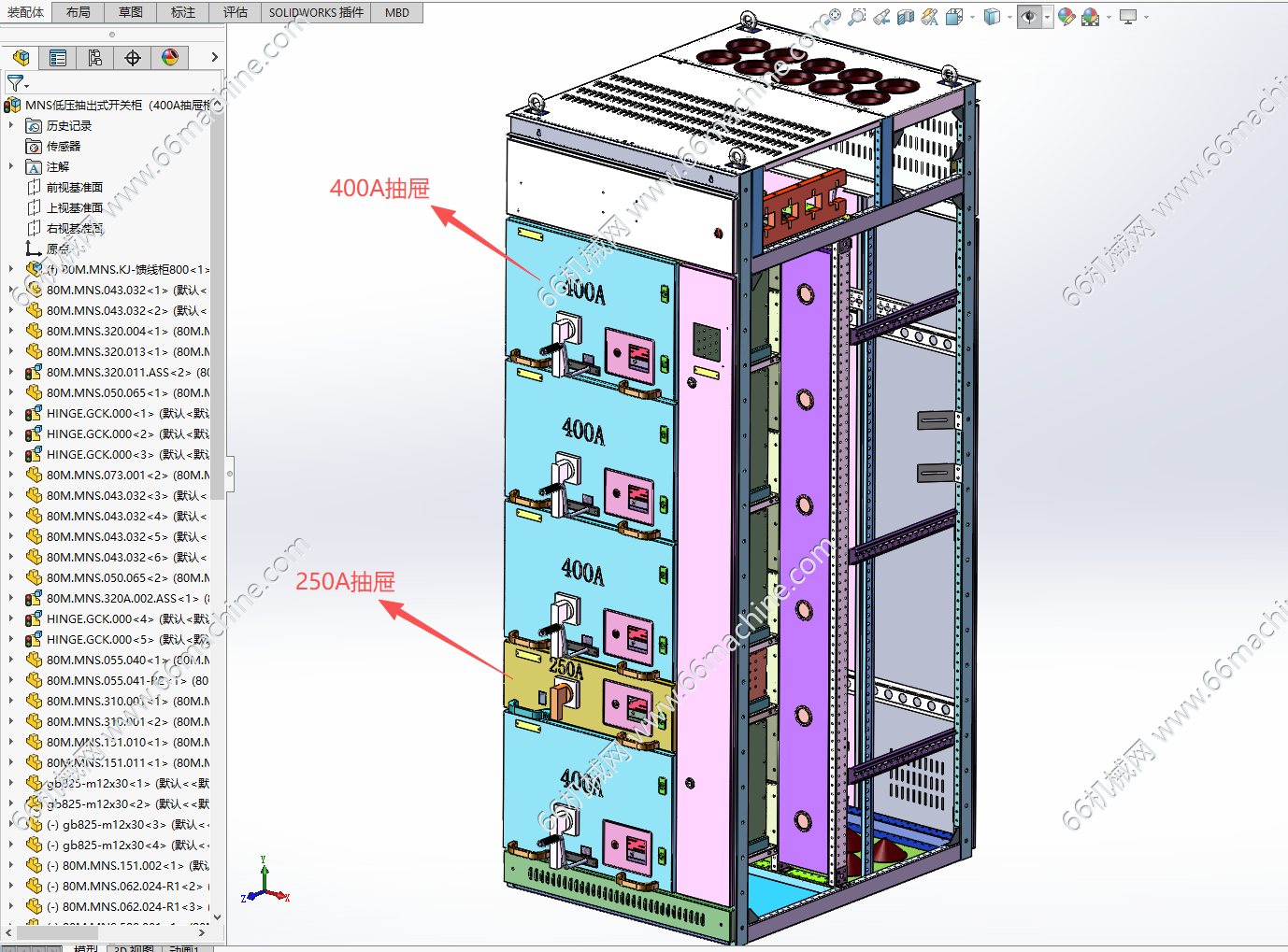1288x952 pixels.
Task: Open the Hide/Show Items dropdown arrow
Action: [1047, 17]
